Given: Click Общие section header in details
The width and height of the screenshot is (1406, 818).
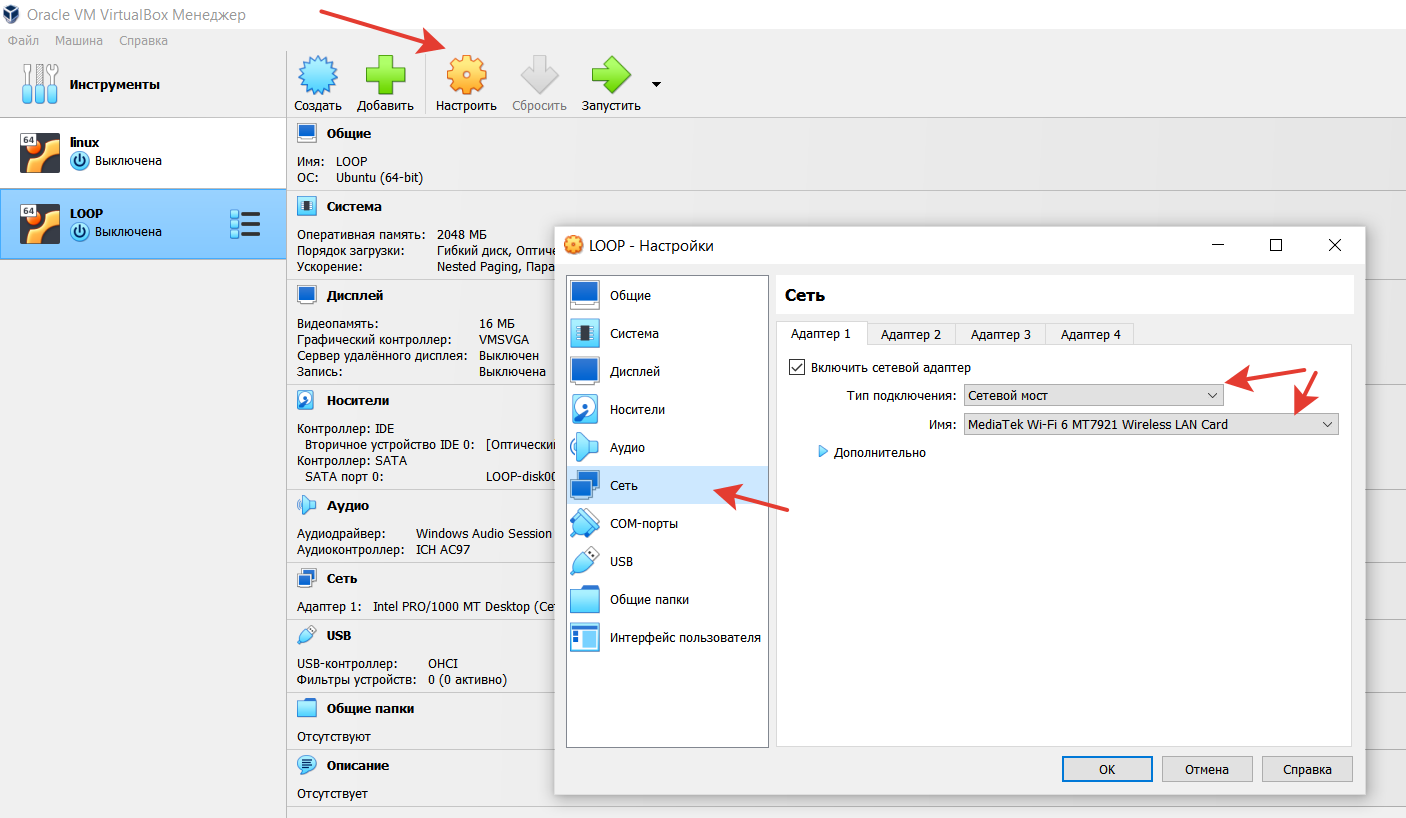Looking at the screenshot, I should (x=348, y=133).
